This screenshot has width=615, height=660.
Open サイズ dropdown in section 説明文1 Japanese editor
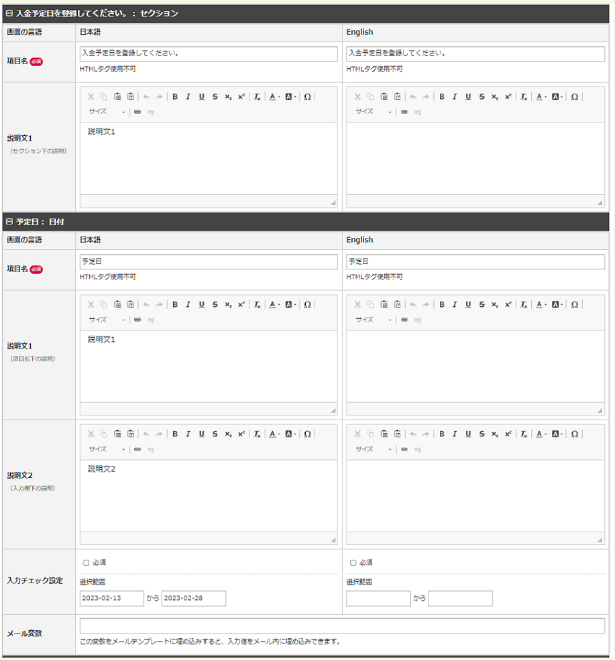tap(106, 112)
